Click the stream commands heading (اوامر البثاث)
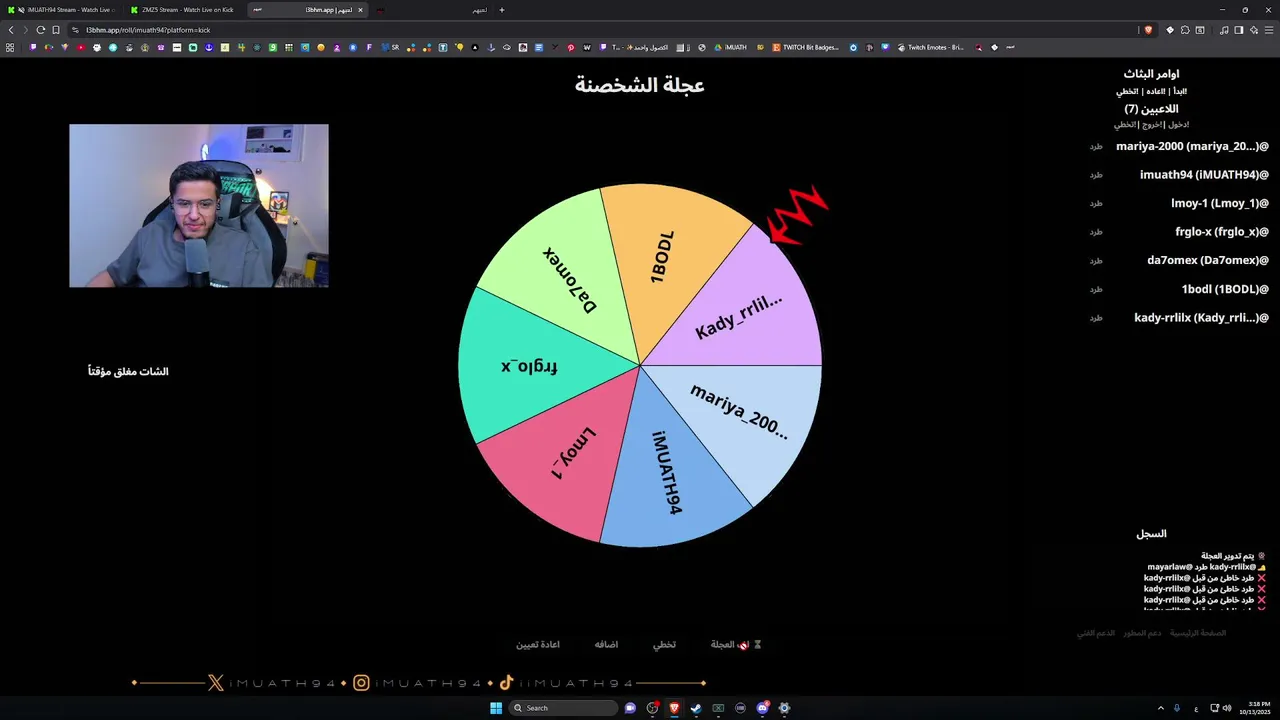This screenshot has height=720, width=1280. click(1151, 74)
